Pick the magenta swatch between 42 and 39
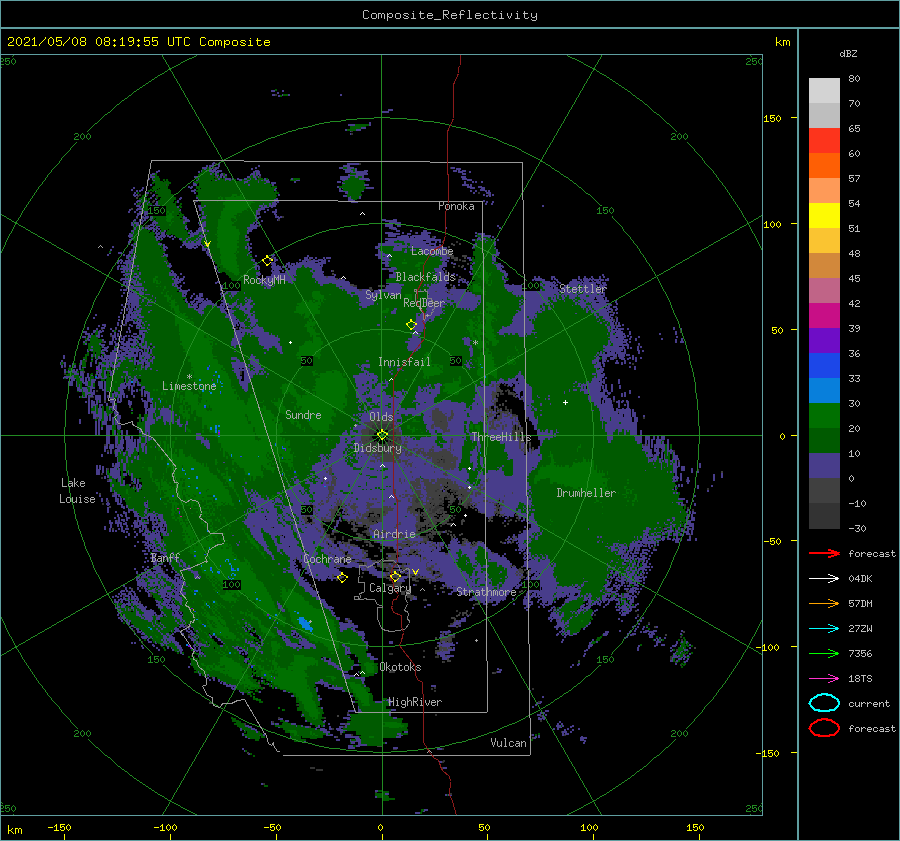 click(824, 316)
